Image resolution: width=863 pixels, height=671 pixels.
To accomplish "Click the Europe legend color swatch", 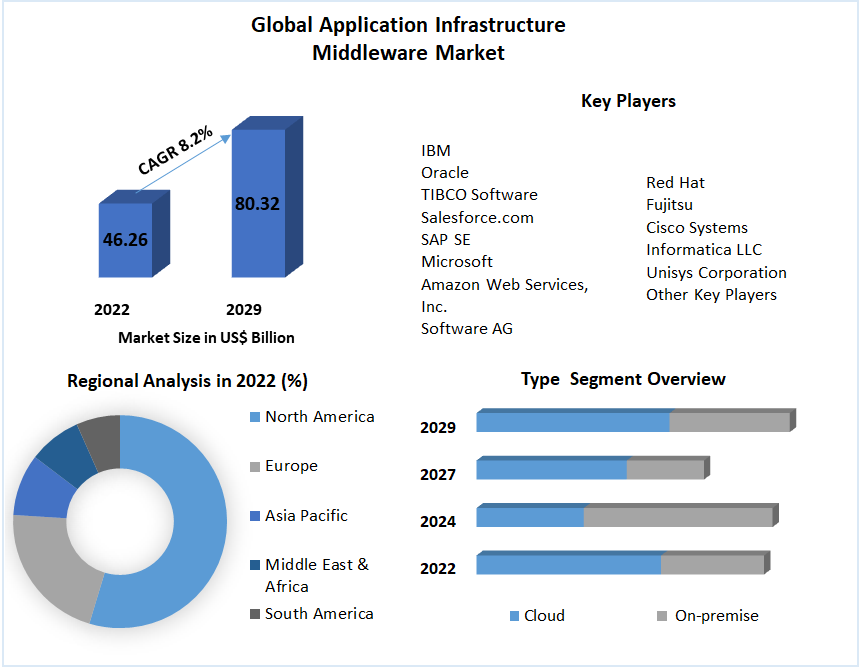I will pos(255,466).
